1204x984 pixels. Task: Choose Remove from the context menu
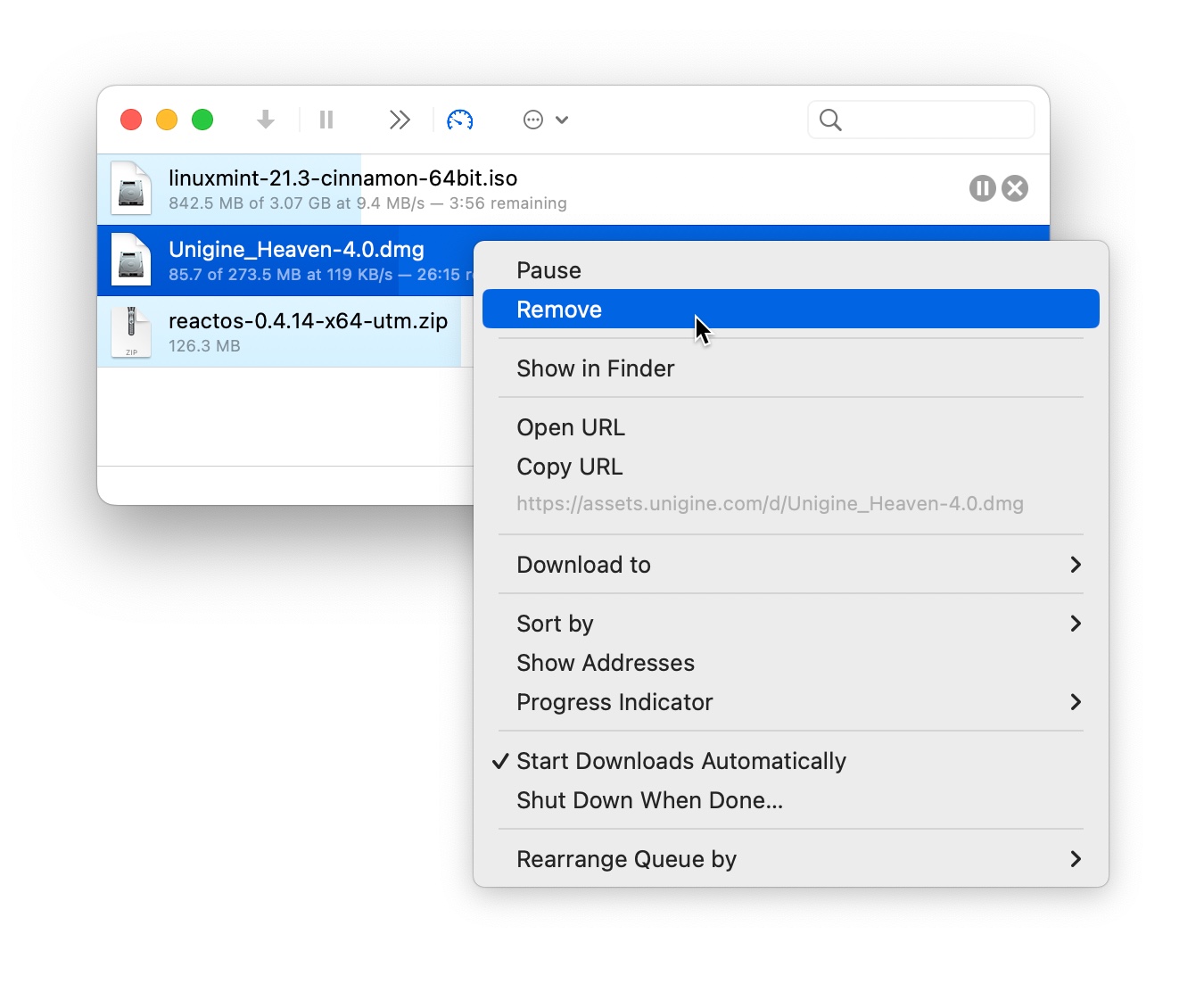[x=791, y=309]
